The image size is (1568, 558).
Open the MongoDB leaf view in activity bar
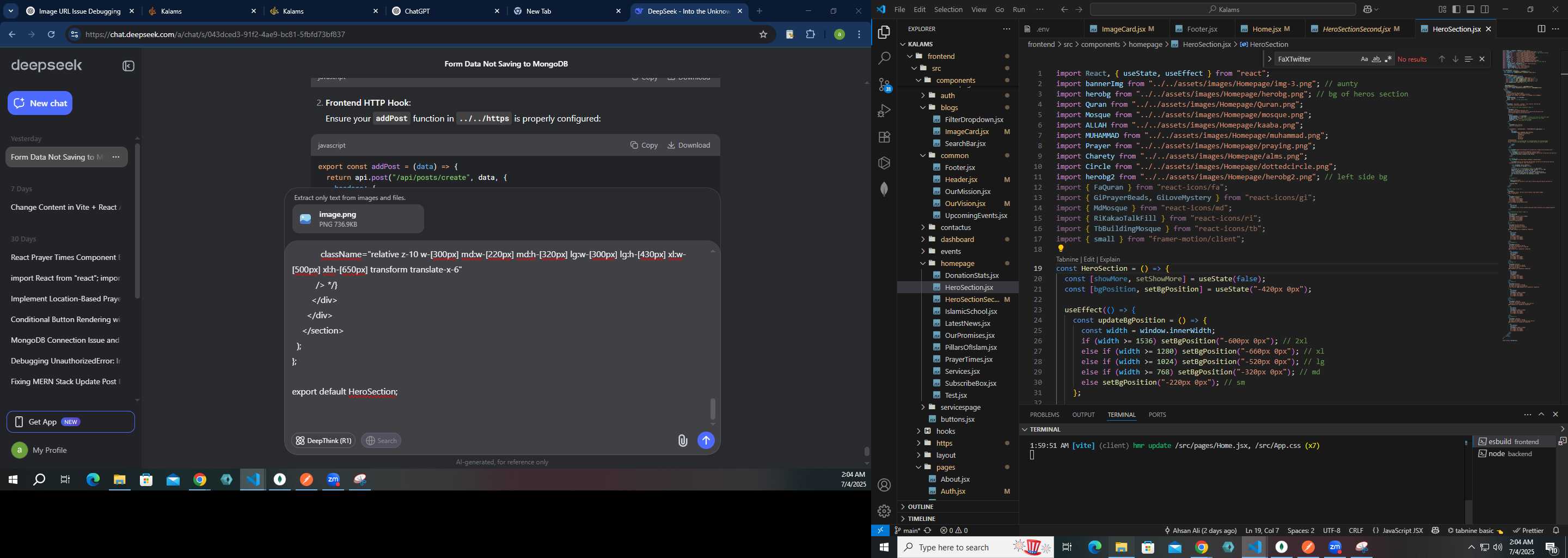[x=884, y=190]
